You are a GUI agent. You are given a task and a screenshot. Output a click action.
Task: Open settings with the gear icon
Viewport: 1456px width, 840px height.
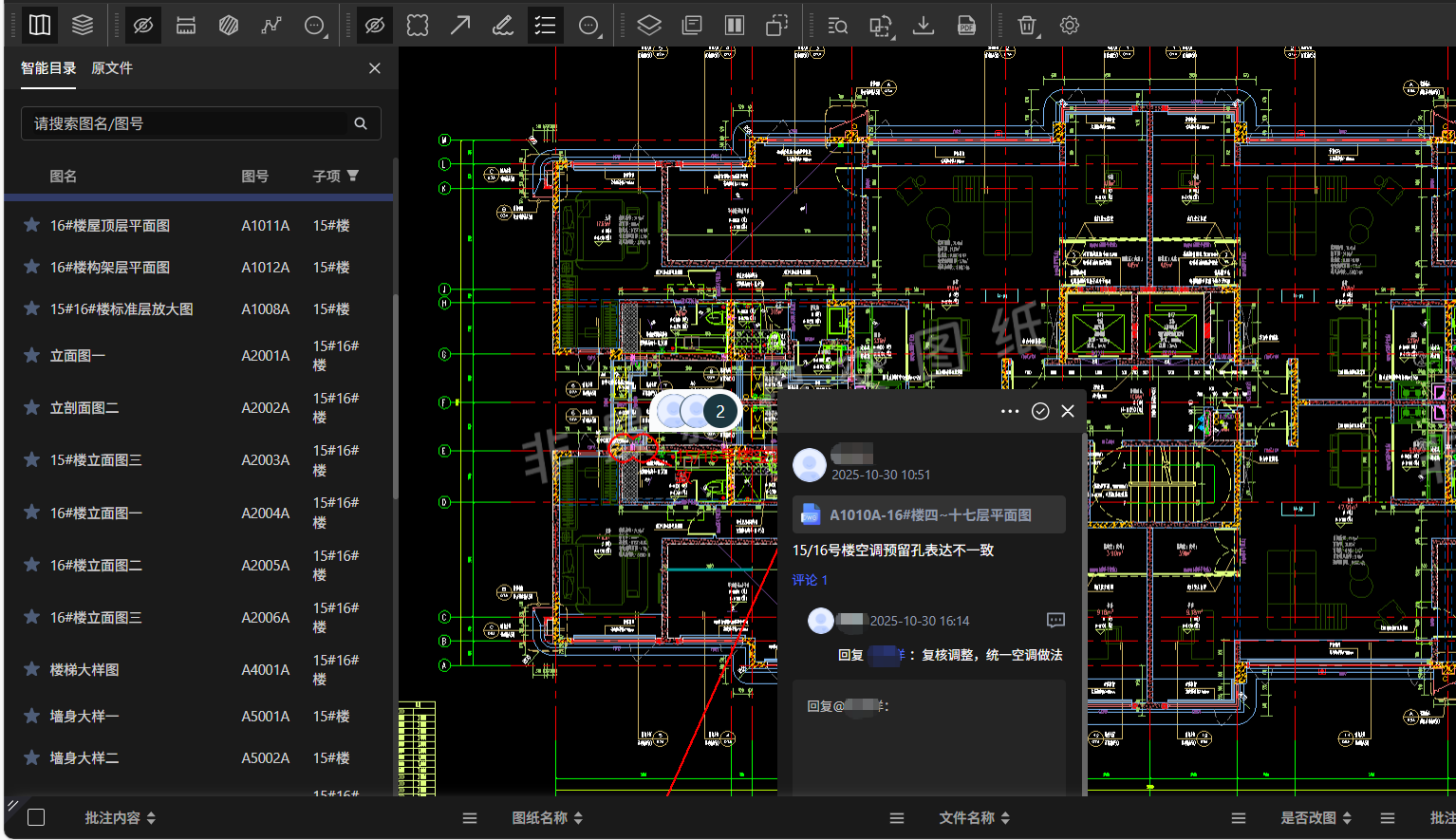(x=1070, y=26)
